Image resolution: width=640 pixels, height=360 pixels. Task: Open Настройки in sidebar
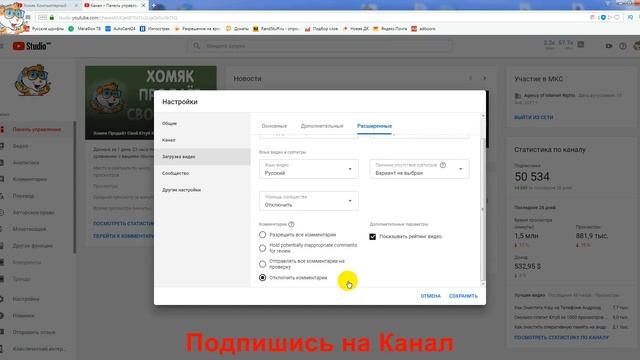coord(26,299)
